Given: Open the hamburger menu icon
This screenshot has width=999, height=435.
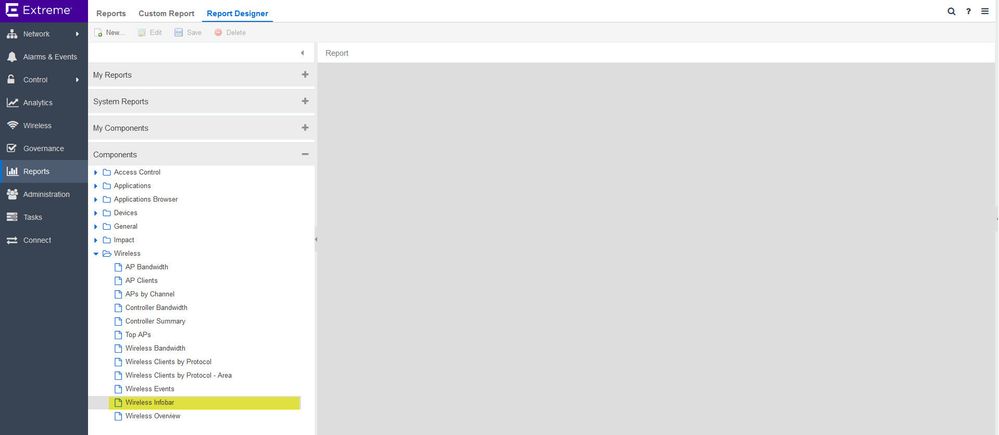Looking at the screenshot, I should (x=985, y=12).
